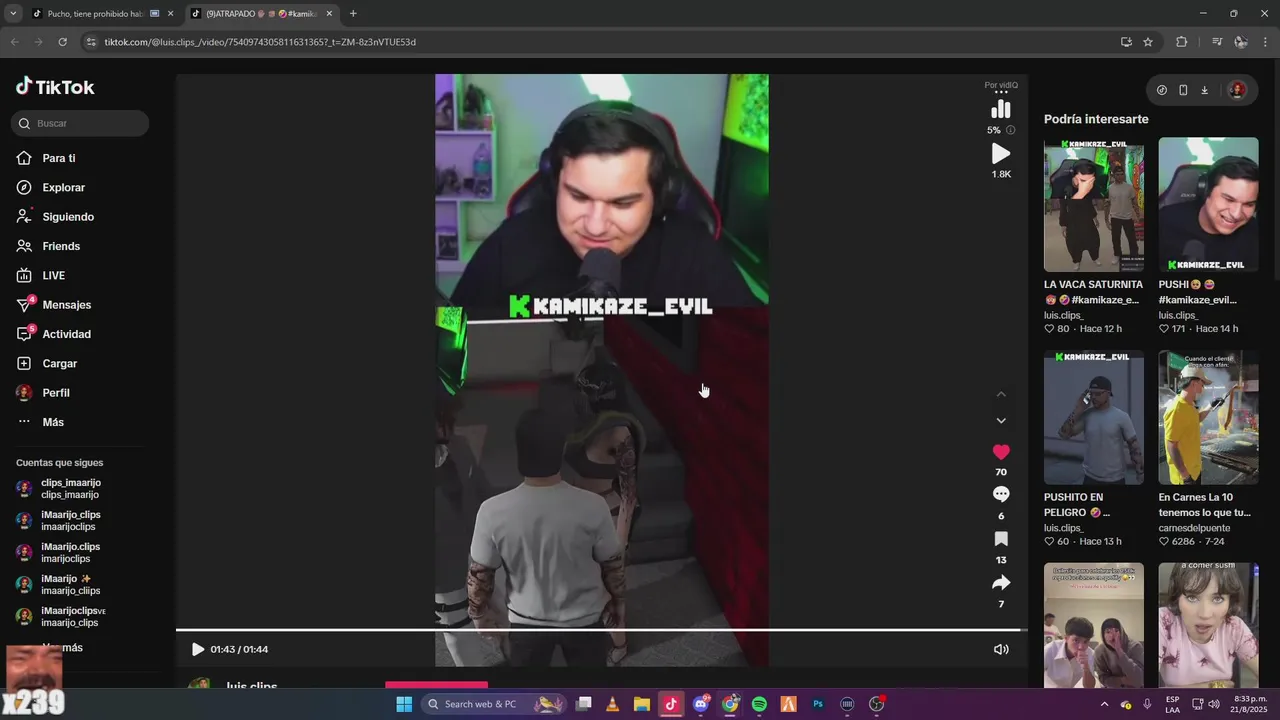Open the En Carnes La 10 video thumbnail
Viewport: 1280px width, 720px height.
tap(1208, 417)
